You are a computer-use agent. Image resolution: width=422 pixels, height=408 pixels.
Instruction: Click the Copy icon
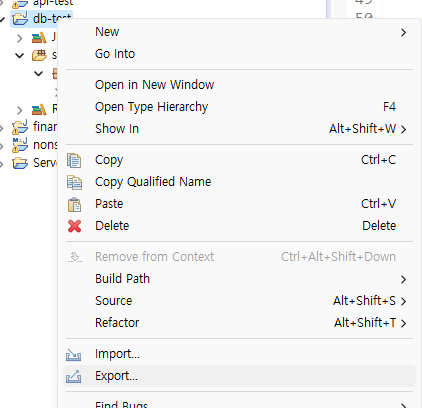pos(74,160)
